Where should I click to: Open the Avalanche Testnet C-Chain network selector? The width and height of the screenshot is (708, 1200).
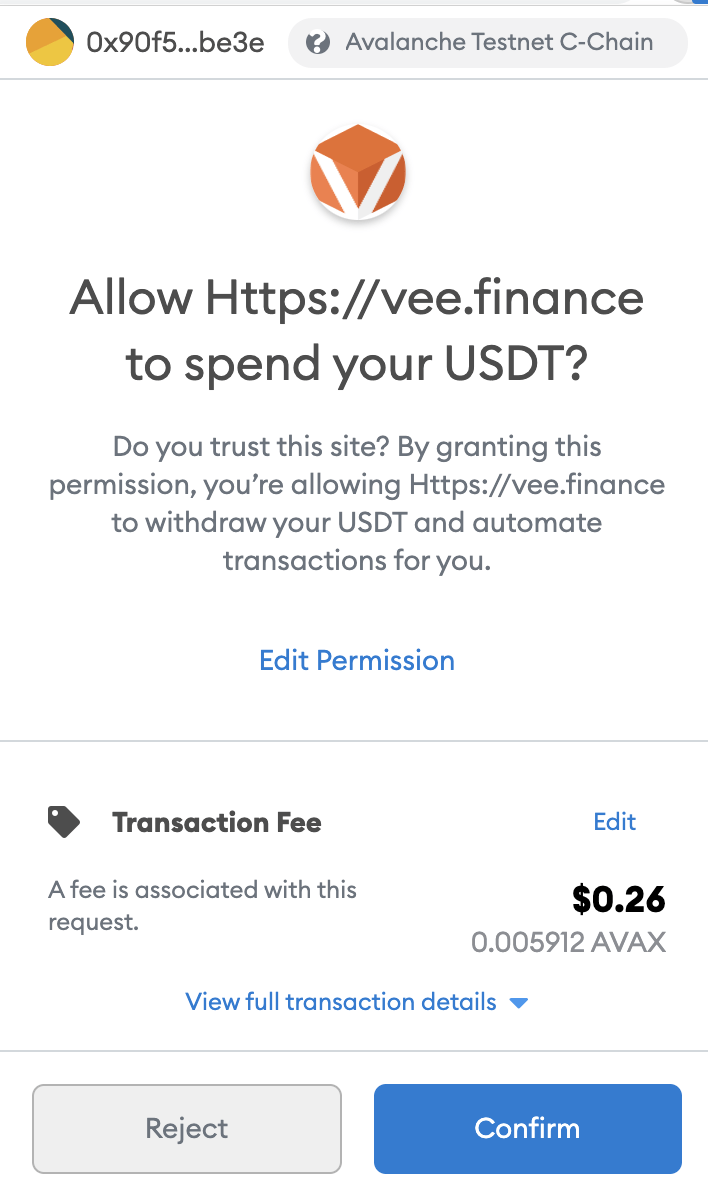click(x=487, y=42)
